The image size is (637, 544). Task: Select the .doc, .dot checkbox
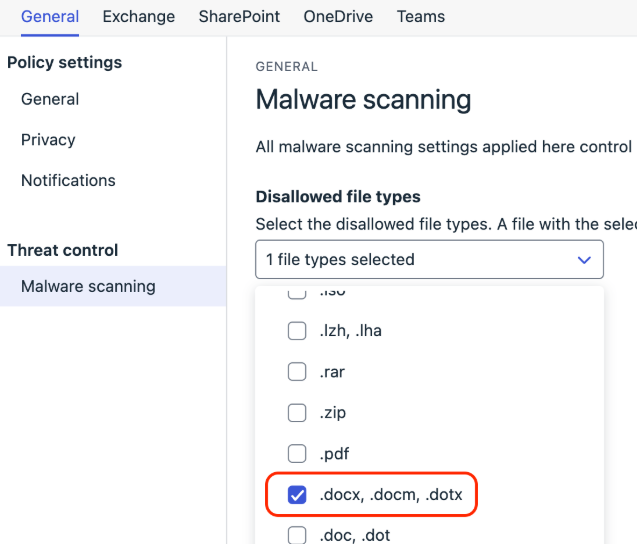297,535
